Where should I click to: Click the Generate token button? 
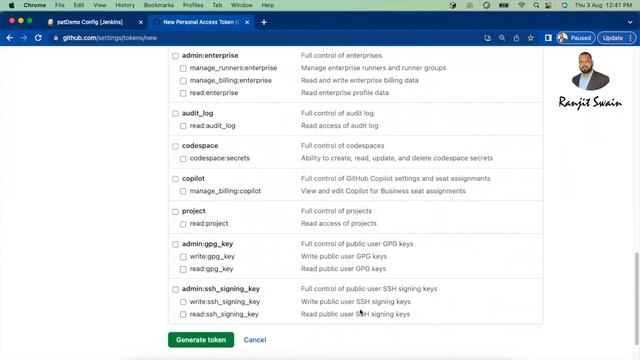pos(201,340)
